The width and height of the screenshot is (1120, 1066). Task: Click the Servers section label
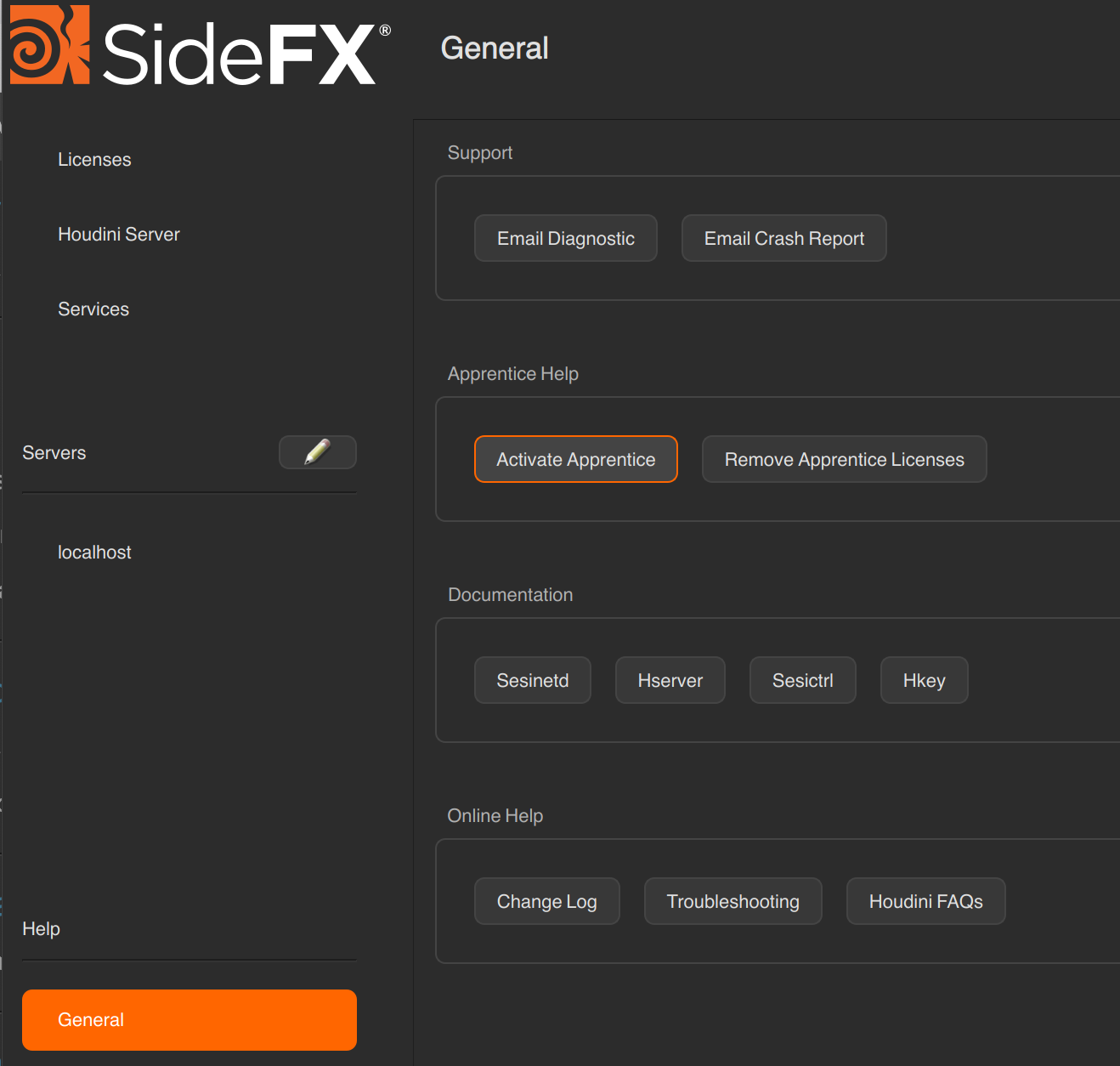[x=54, y=453]
